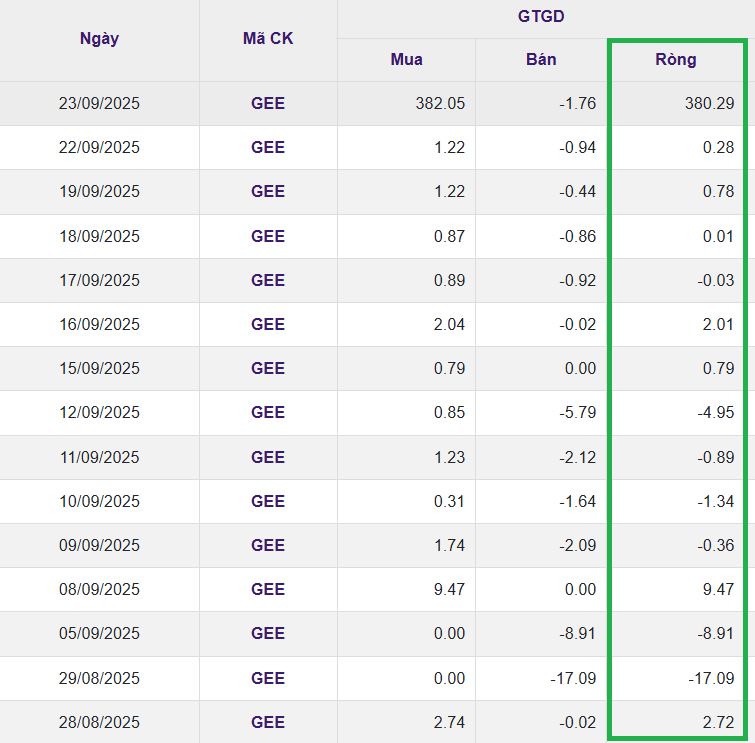Click the Ròng column header
Viewport: 755px width, 743px height.
[676, 59]
